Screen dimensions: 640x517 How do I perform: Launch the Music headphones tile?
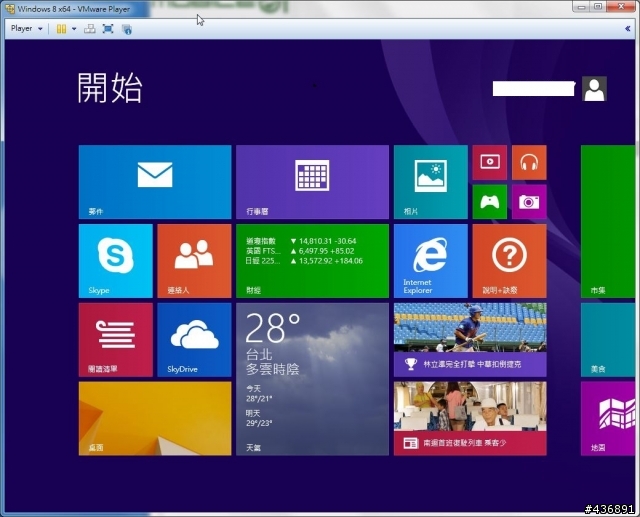pos(529,162)
